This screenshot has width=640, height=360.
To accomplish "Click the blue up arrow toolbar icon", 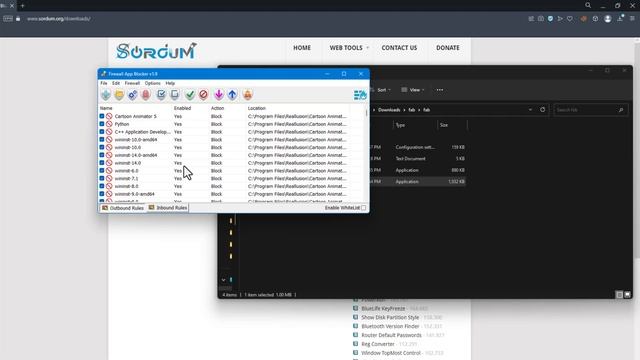I will coord(232,95).
